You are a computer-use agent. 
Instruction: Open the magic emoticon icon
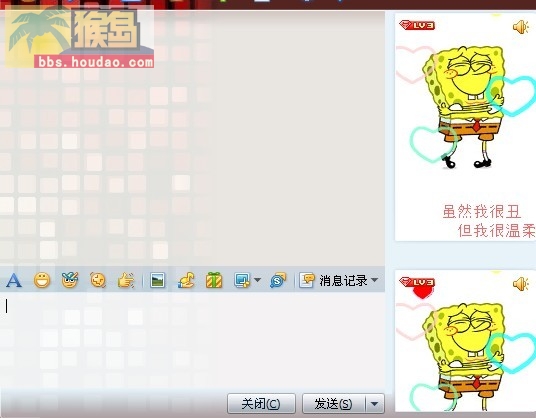tap(70, 280)
